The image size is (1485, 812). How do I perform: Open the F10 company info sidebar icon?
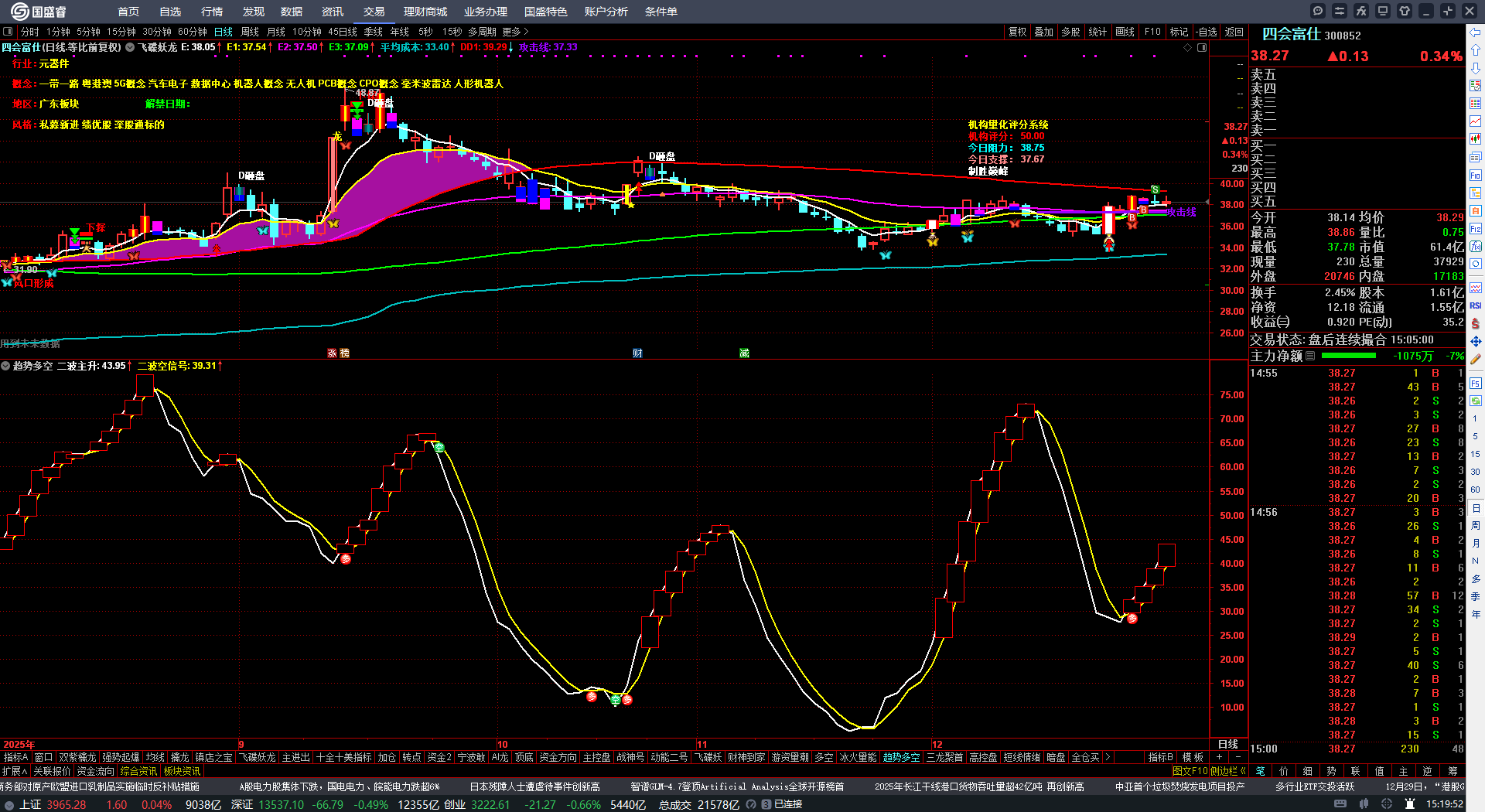1476,176
